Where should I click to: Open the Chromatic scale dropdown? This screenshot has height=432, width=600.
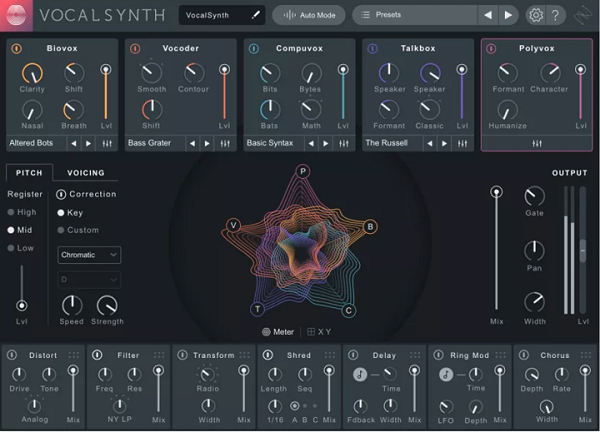coord(89,254)
